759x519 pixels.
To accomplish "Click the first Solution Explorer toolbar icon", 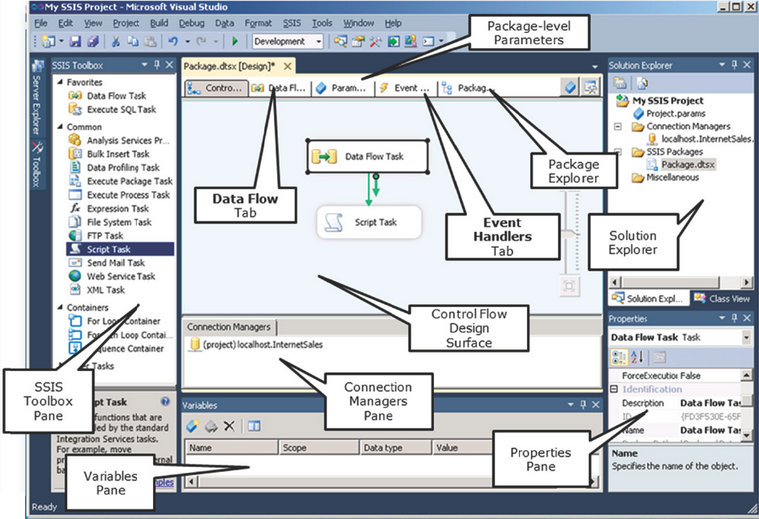I will click(x=620, y=83).
